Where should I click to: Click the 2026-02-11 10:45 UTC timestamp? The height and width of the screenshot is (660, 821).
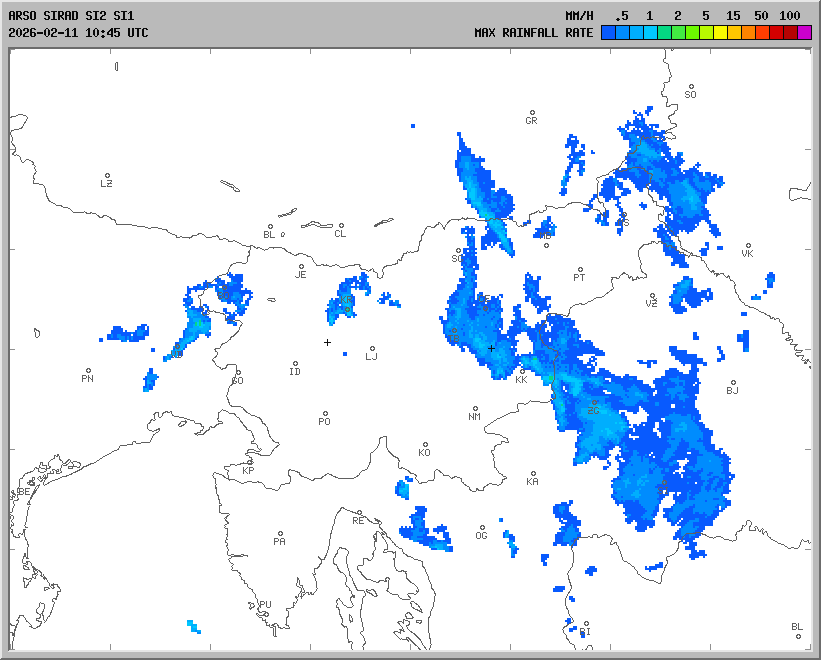point(78,32)
